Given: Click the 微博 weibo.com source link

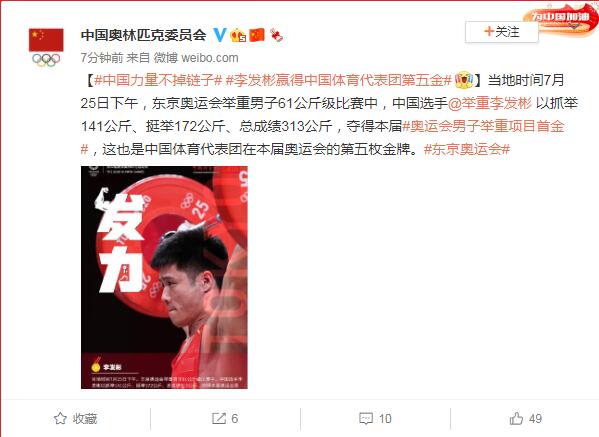Looking at the screenshot, I should coord(196,58).
